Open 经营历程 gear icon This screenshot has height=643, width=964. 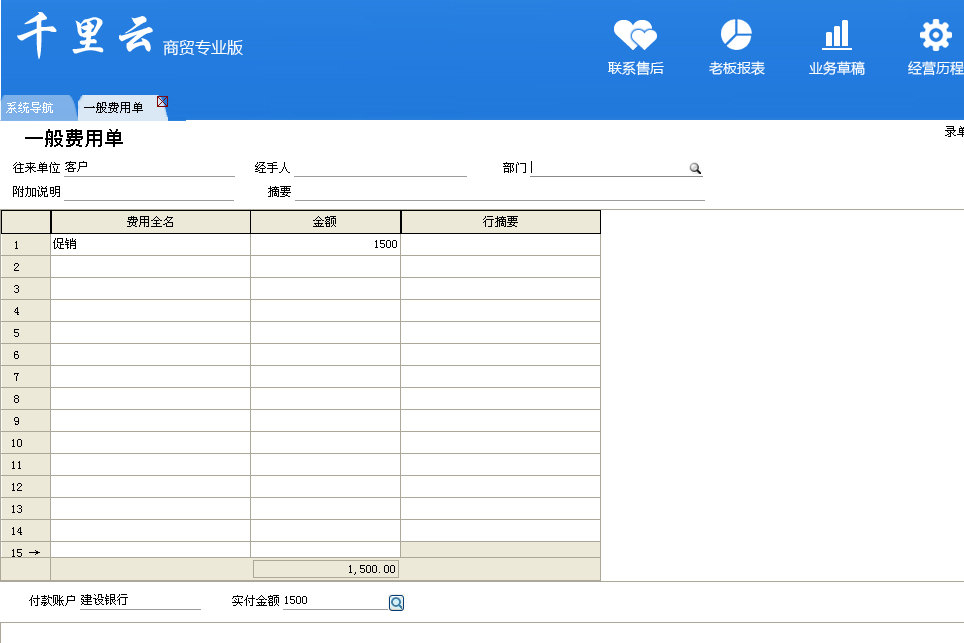tap(935, 36)
